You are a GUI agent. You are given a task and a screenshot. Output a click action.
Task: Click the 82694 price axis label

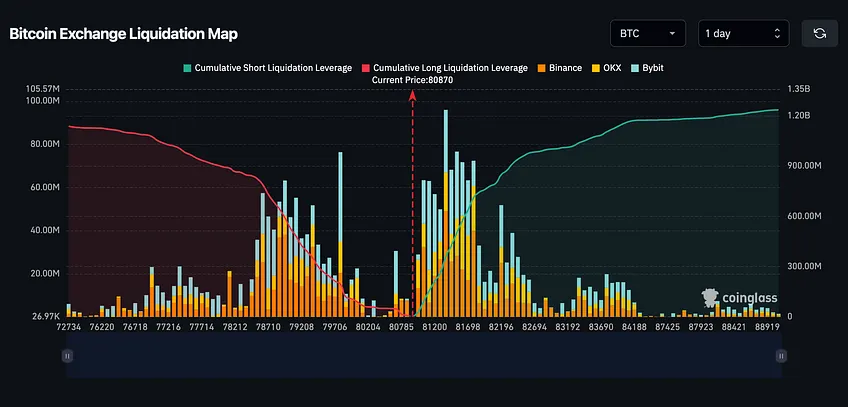coord(535,328)
